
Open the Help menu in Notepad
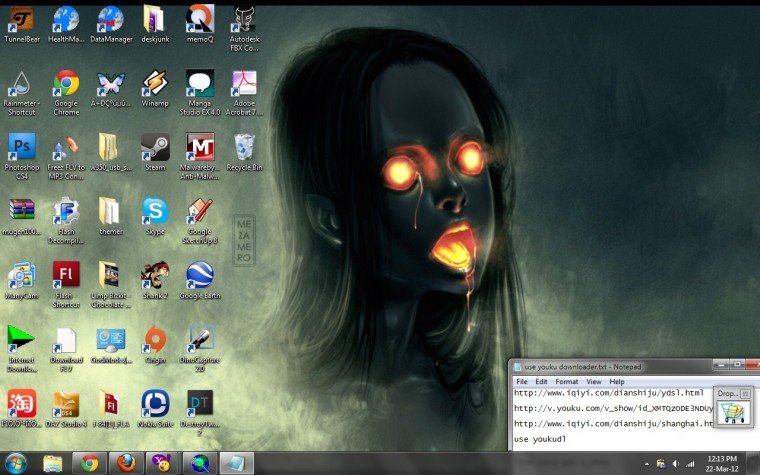tap(617, 381)
